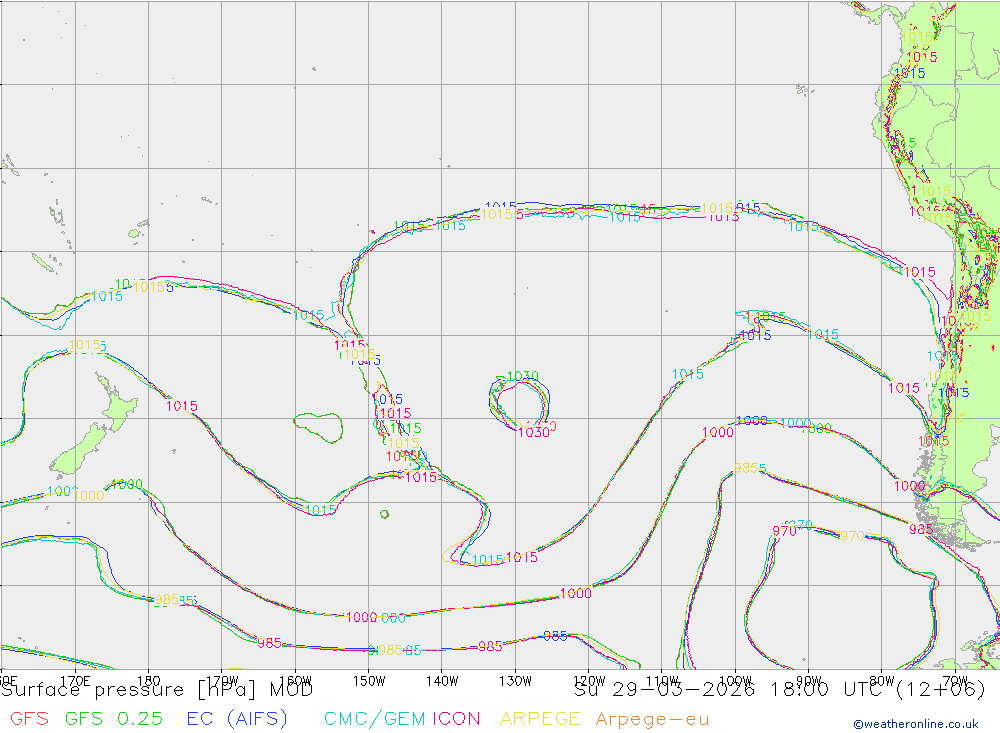Click the red GFS legend label
The image size is (1000, 733).
coord(29,719)
